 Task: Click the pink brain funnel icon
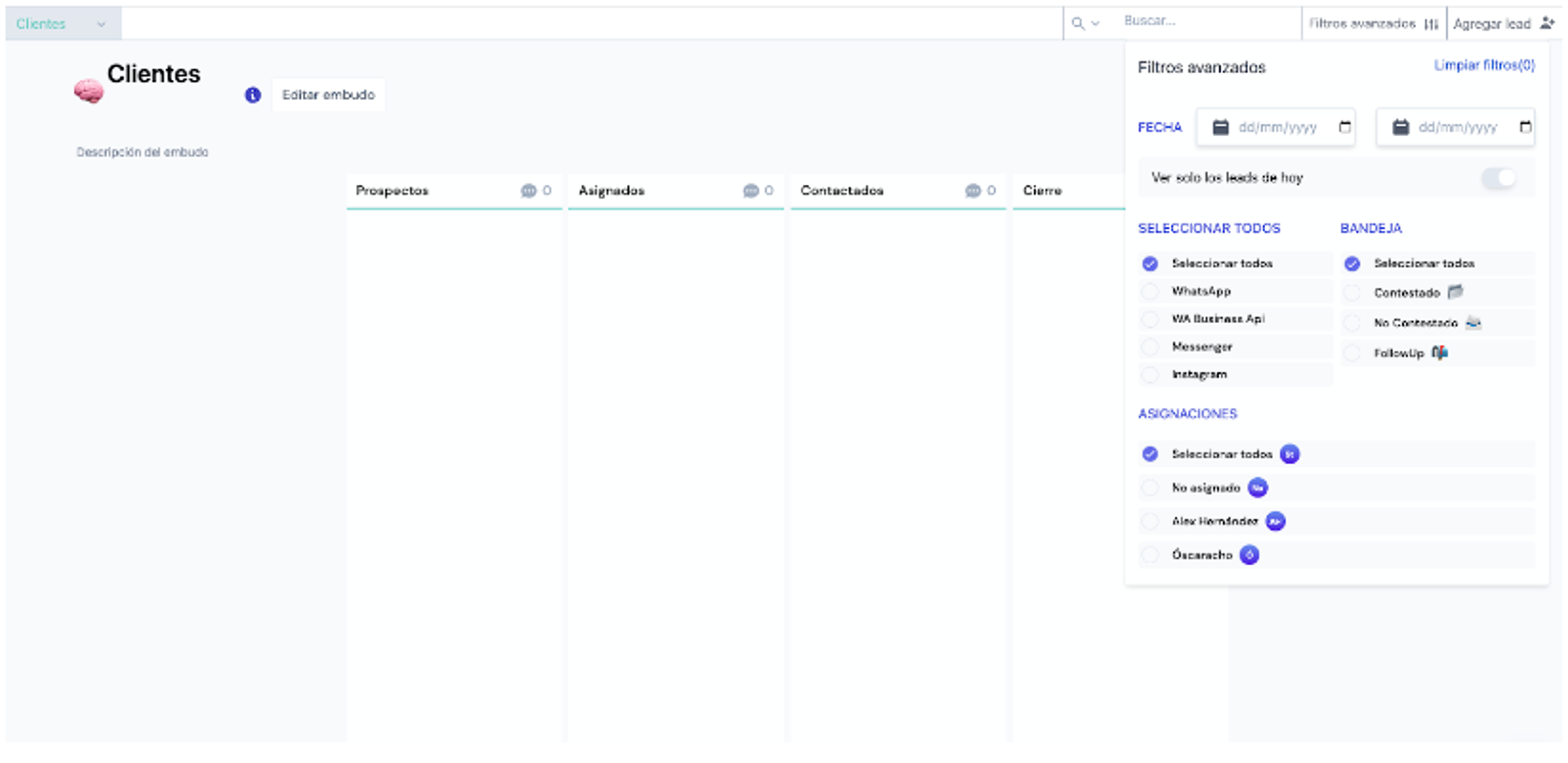(89, 91)
